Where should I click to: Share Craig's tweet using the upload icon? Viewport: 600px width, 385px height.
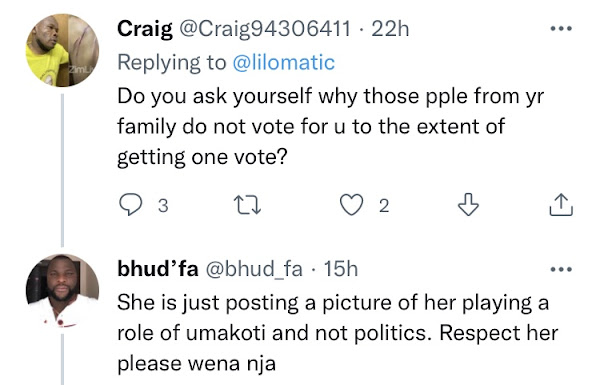click(x=561, y=205)
